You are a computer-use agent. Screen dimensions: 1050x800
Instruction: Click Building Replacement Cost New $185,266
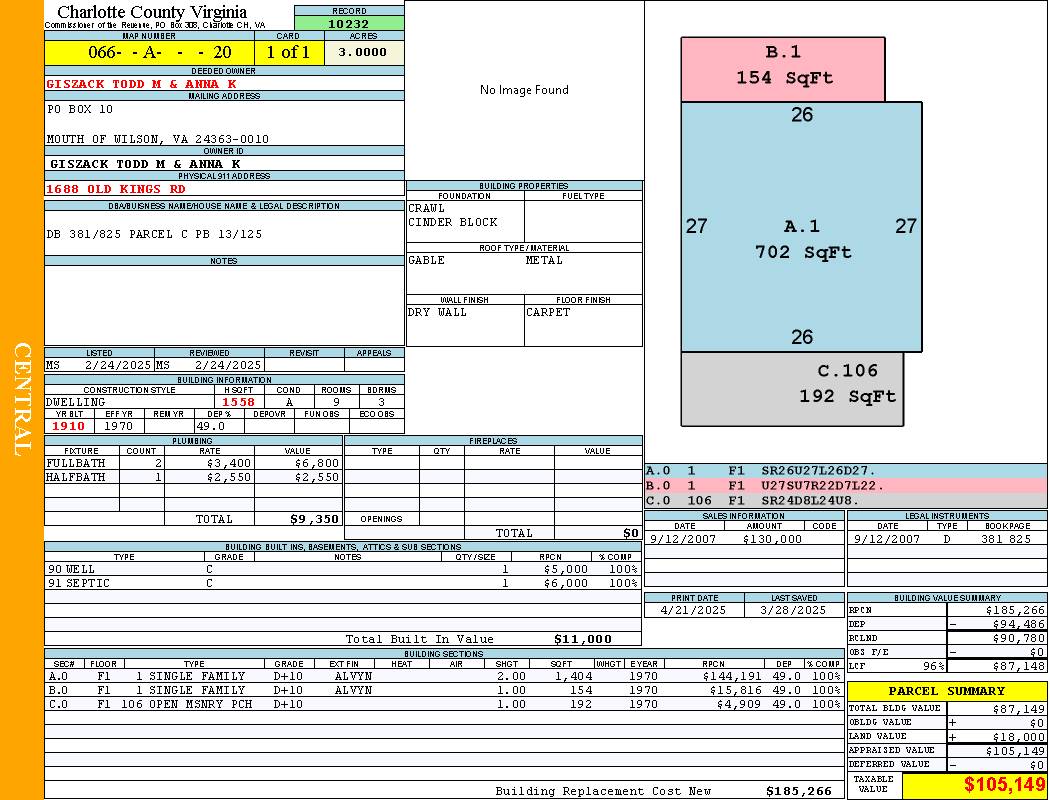(799, 791)
